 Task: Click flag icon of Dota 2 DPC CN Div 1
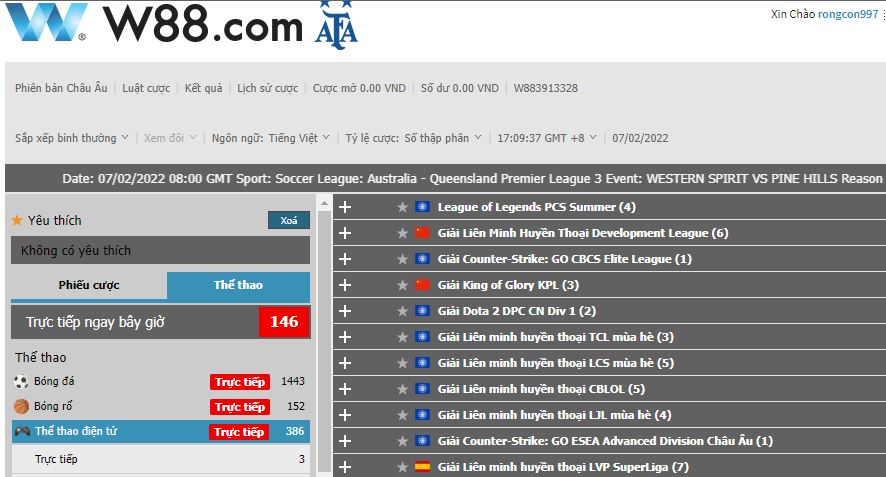click(x=422, y=311)
